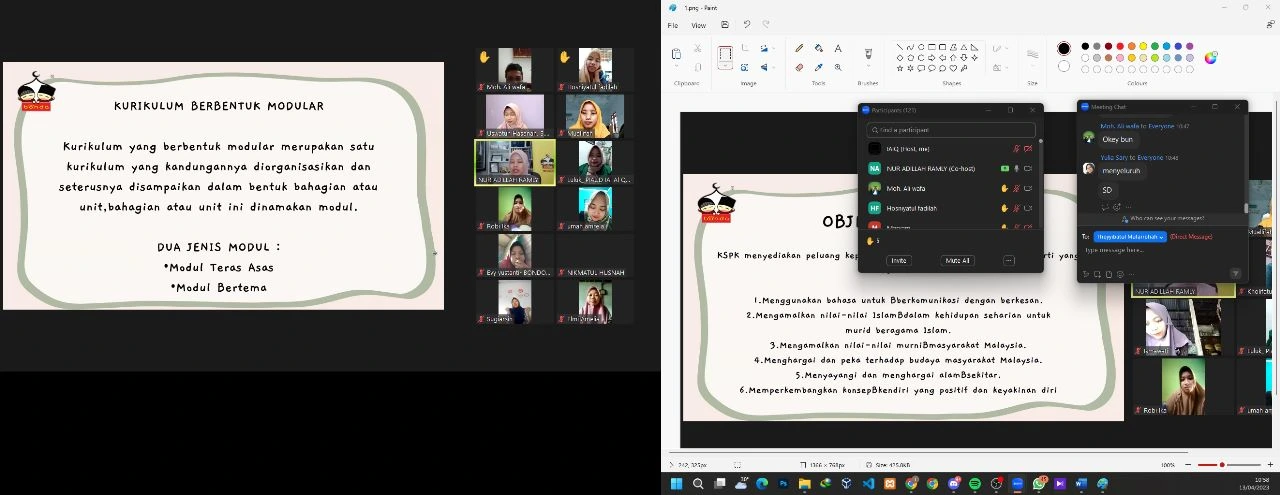Click the Save icon in Paint

[724, 25]
